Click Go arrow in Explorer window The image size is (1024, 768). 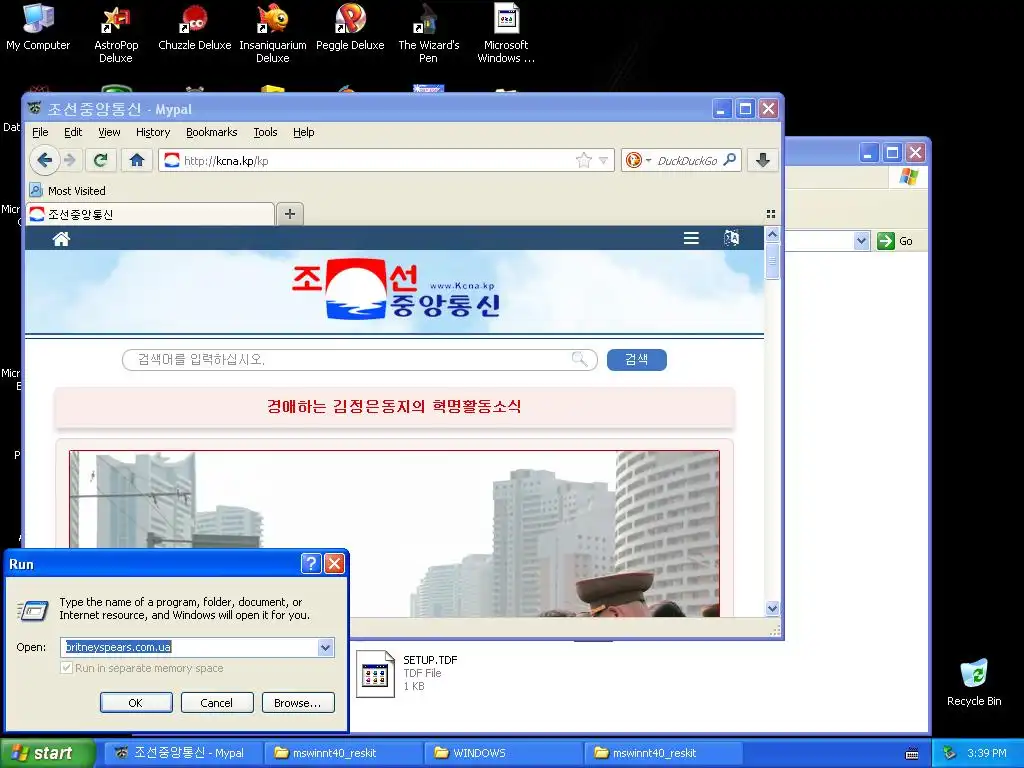[x=886, y=241]
